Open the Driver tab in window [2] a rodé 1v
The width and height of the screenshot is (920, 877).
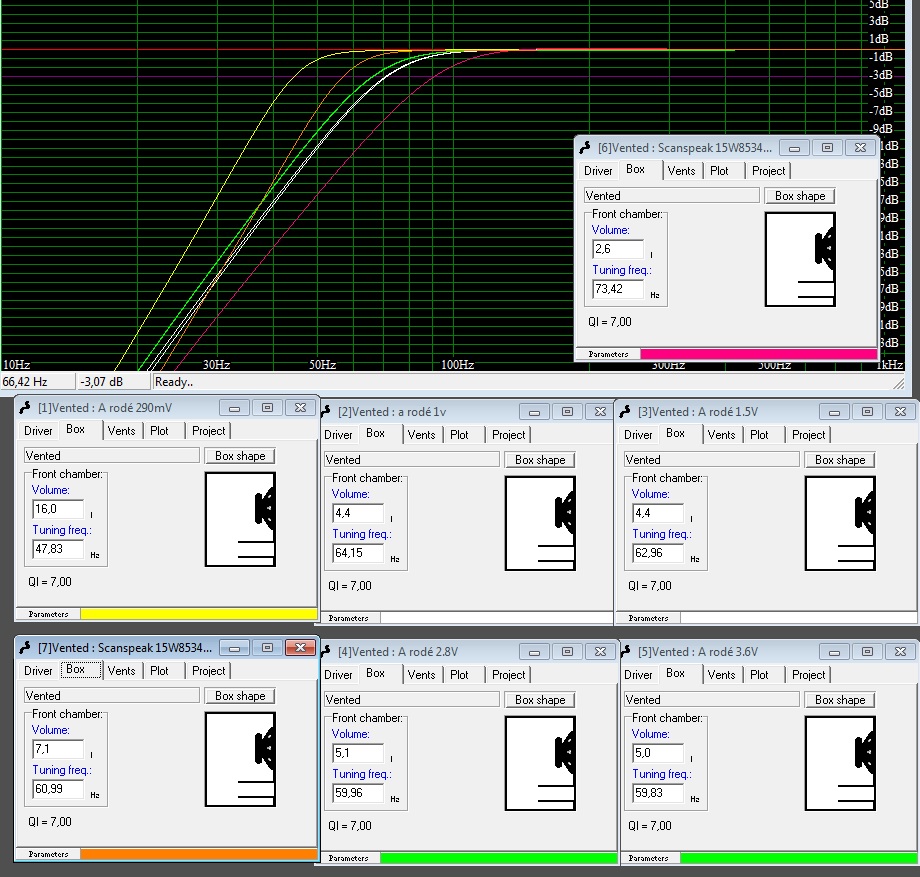pyautogui.click(x=338, y=435)
